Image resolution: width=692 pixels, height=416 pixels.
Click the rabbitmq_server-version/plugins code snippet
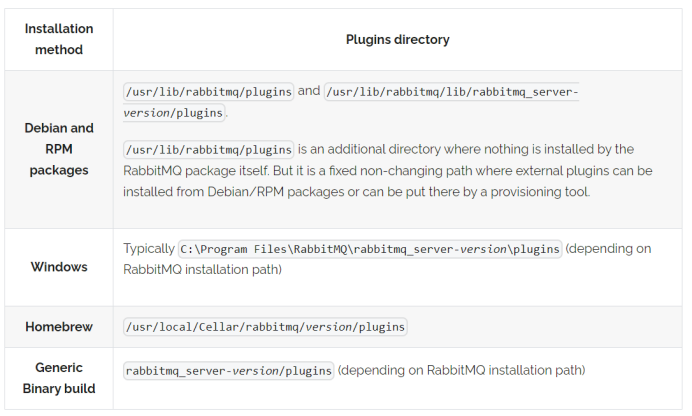[228, 371]
